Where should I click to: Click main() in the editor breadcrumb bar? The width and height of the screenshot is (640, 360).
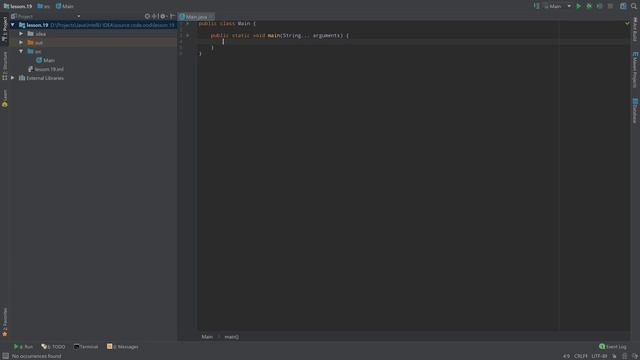[231, 337]
